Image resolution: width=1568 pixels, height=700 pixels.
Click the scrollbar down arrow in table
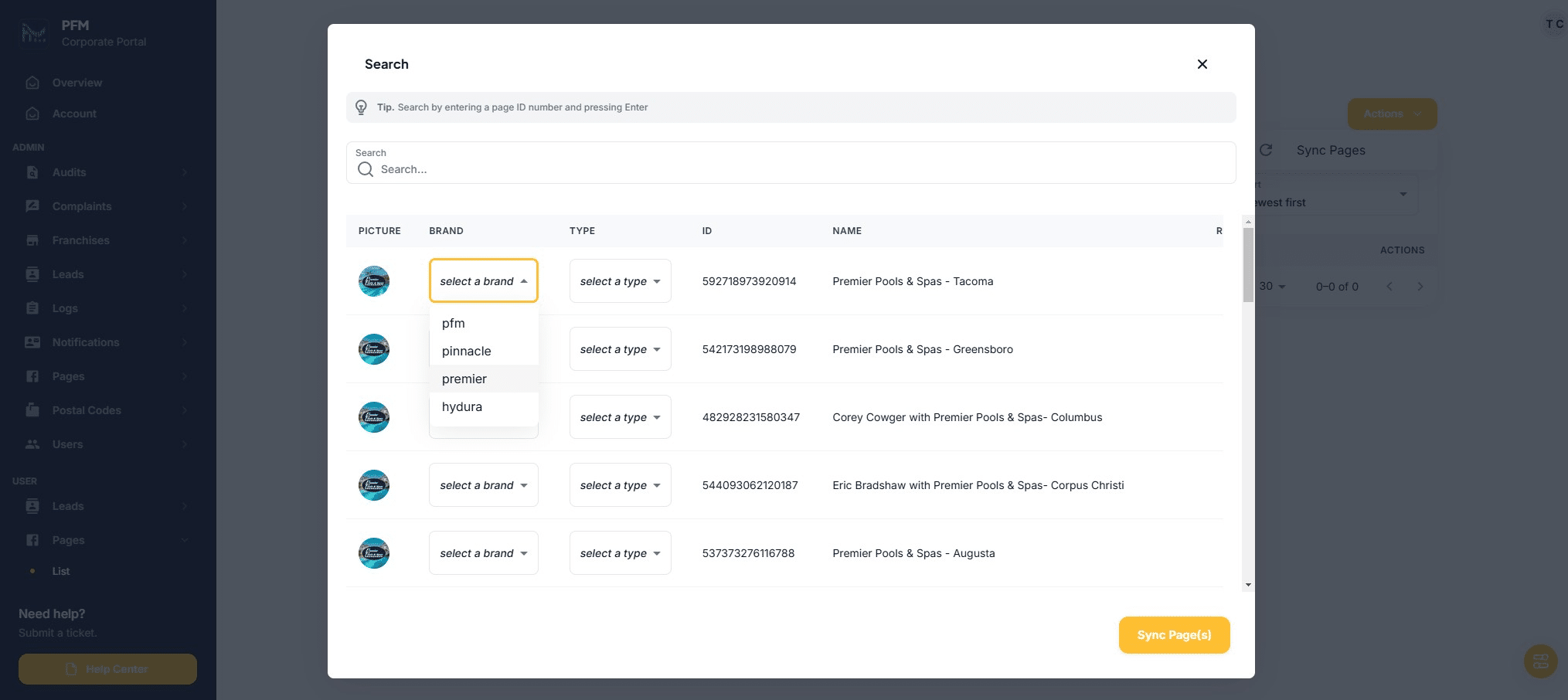[x=1248, y=585]
